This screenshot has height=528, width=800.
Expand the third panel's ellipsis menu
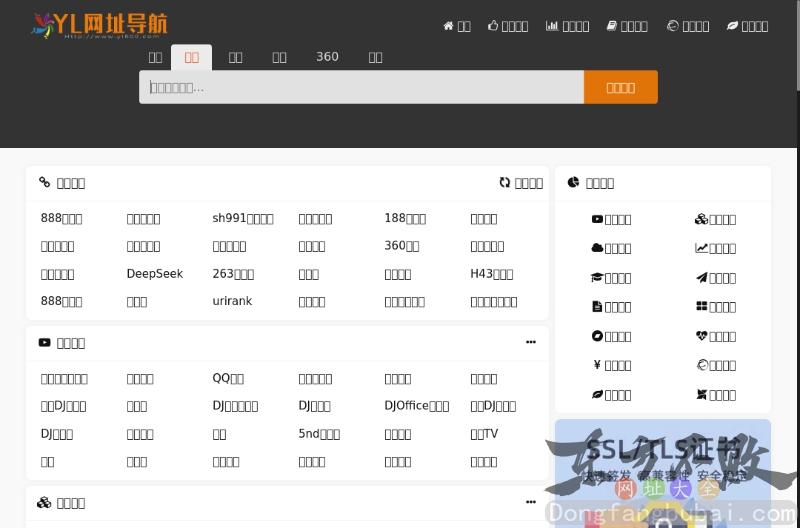[x=531, y=502]
